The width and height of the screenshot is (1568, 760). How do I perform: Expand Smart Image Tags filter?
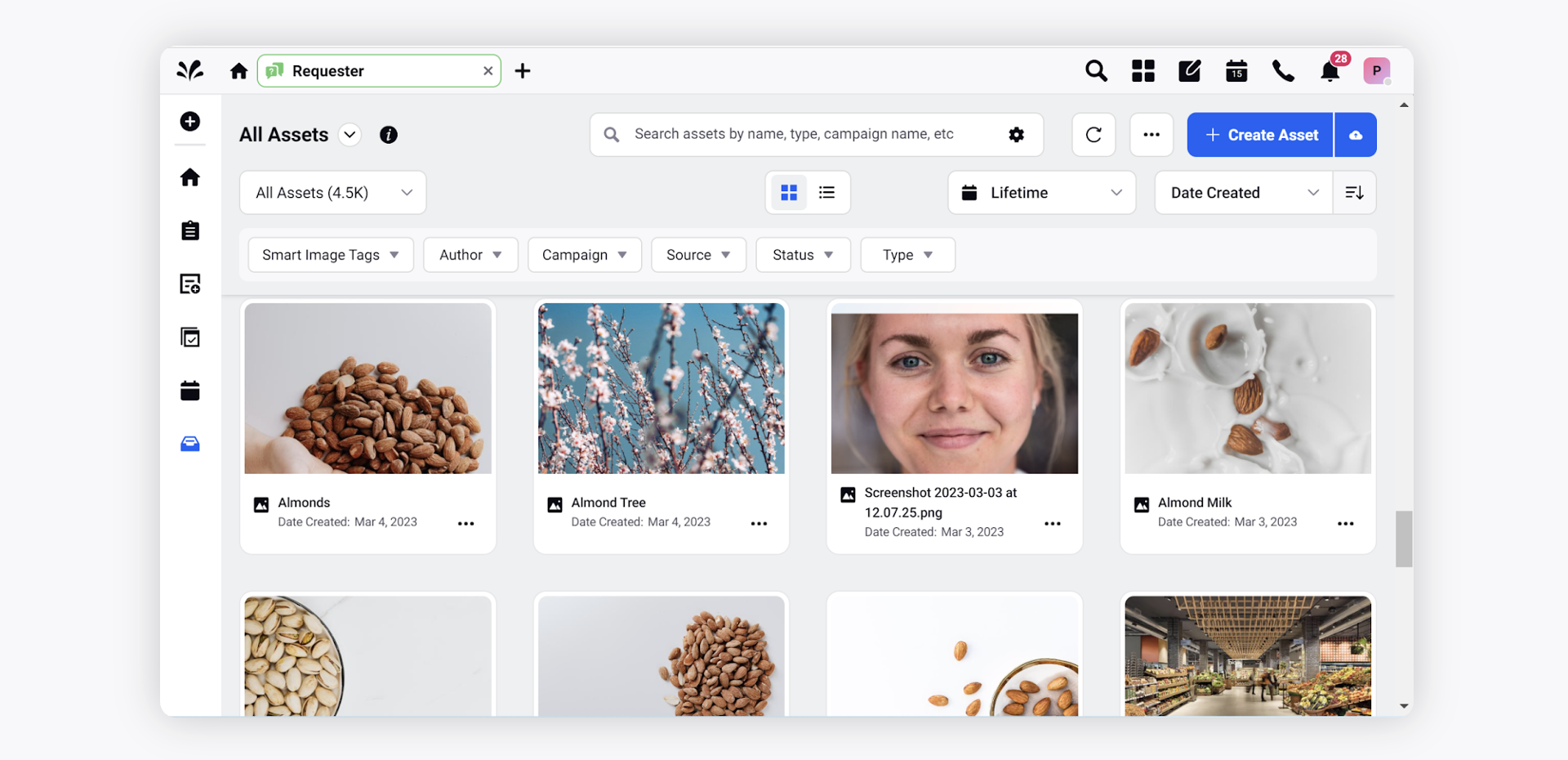(331, 255)
